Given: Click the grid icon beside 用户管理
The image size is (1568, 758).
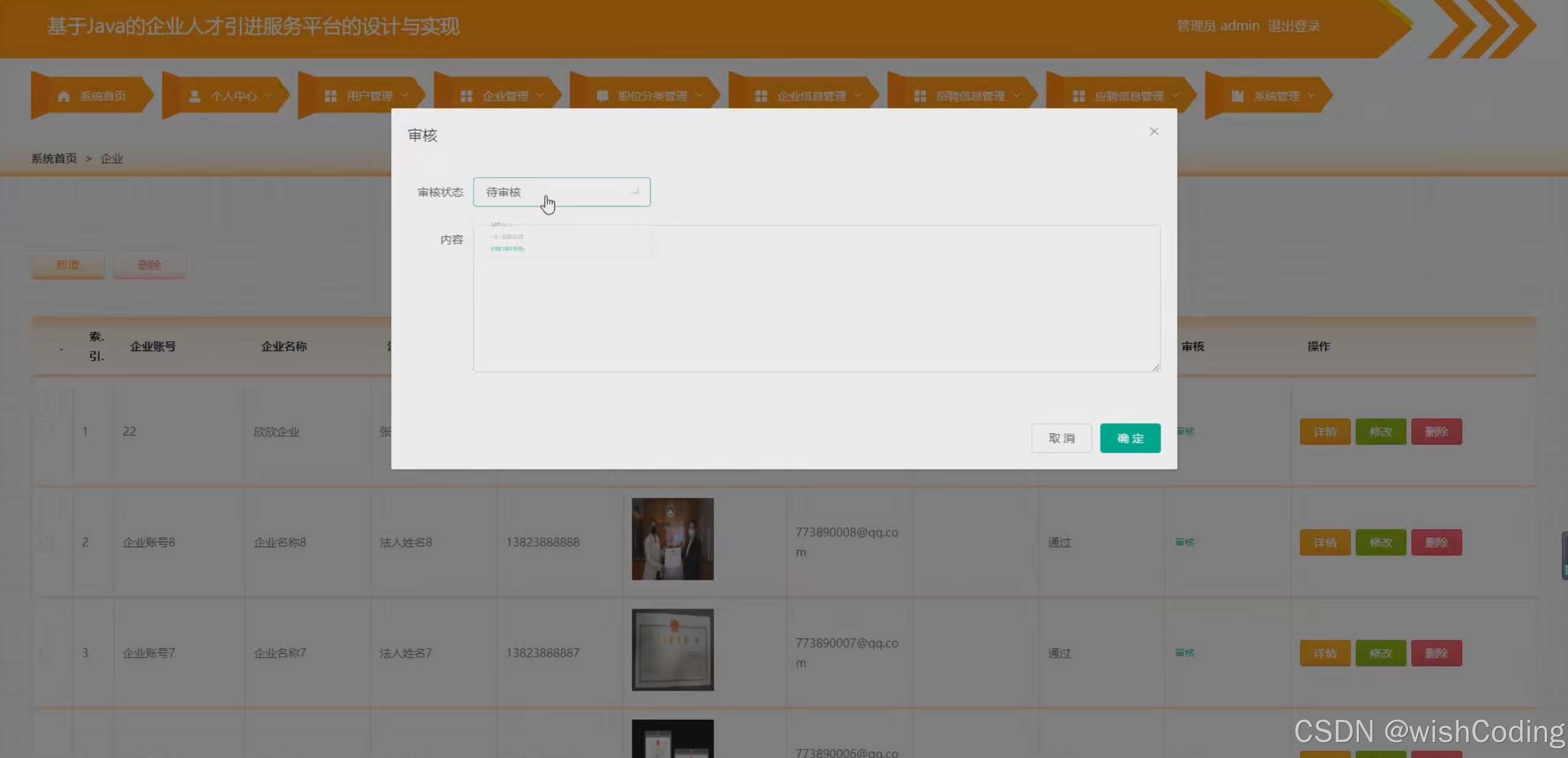Looking at the screenshot, I should click(331, 96).
